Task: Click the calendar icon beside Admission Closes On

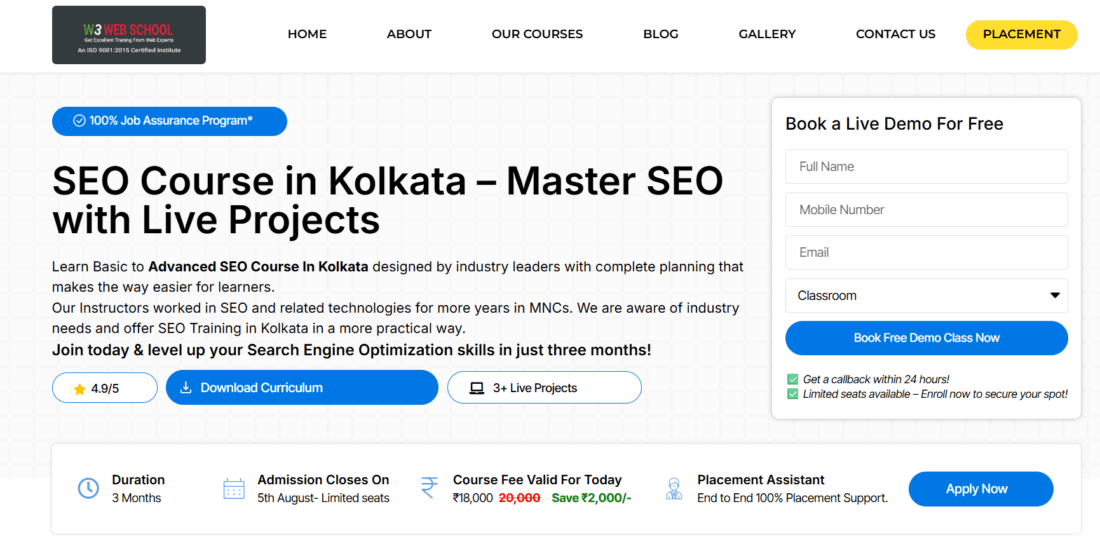Action: (x=234, y=489)
